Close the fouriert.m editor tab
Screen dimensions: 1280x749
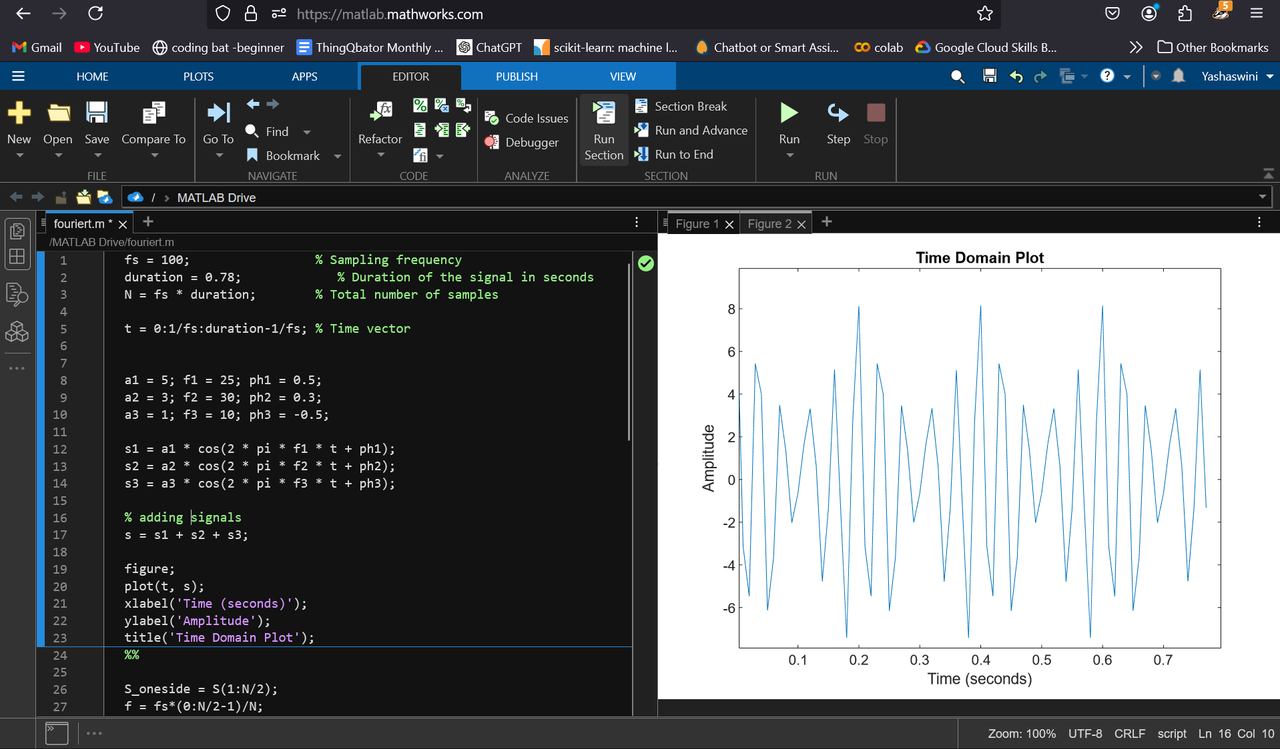[x=123, y=225]
